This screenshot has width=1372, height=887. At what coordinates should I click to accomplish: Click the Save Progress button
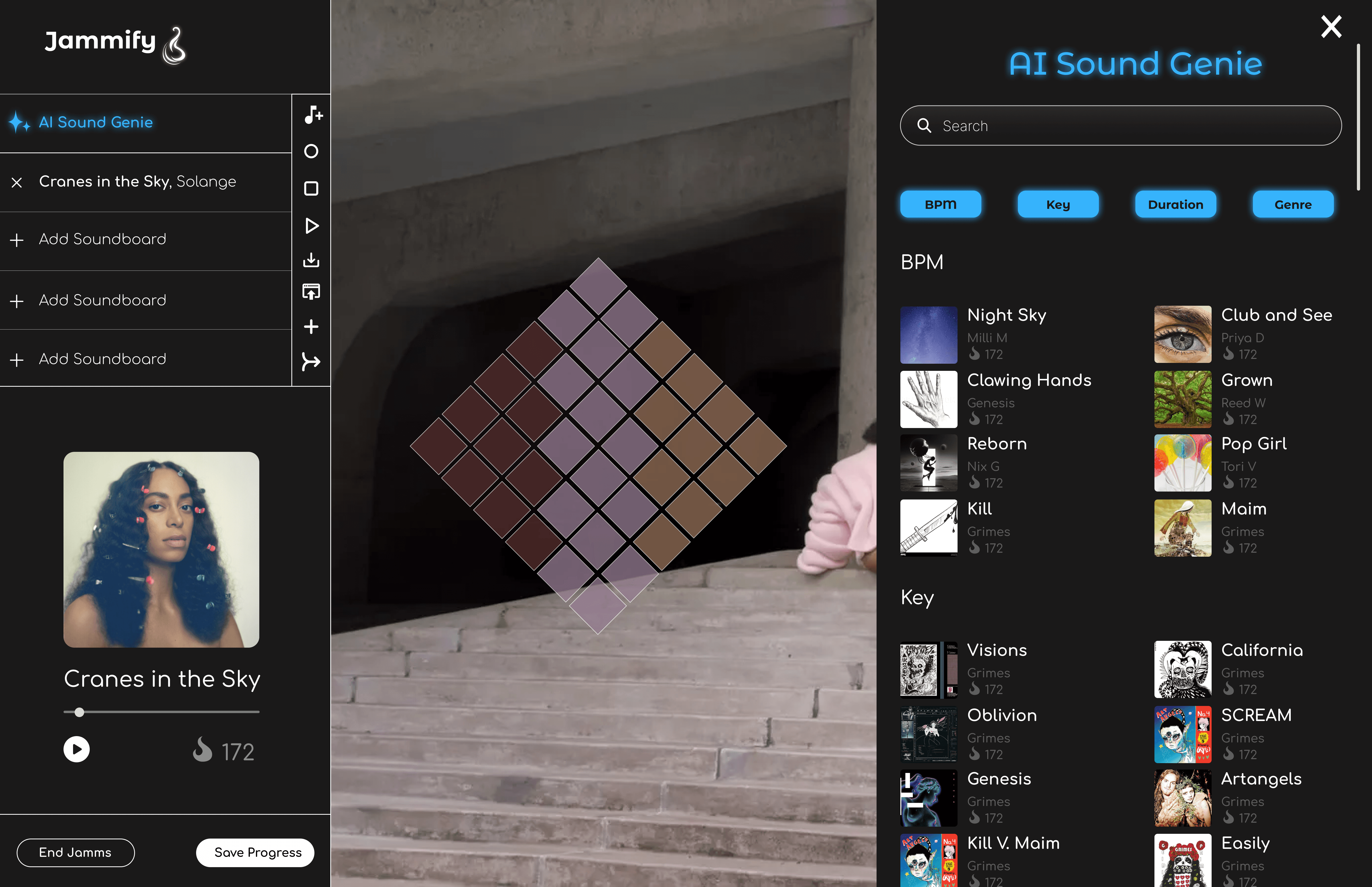coord(255,852)
